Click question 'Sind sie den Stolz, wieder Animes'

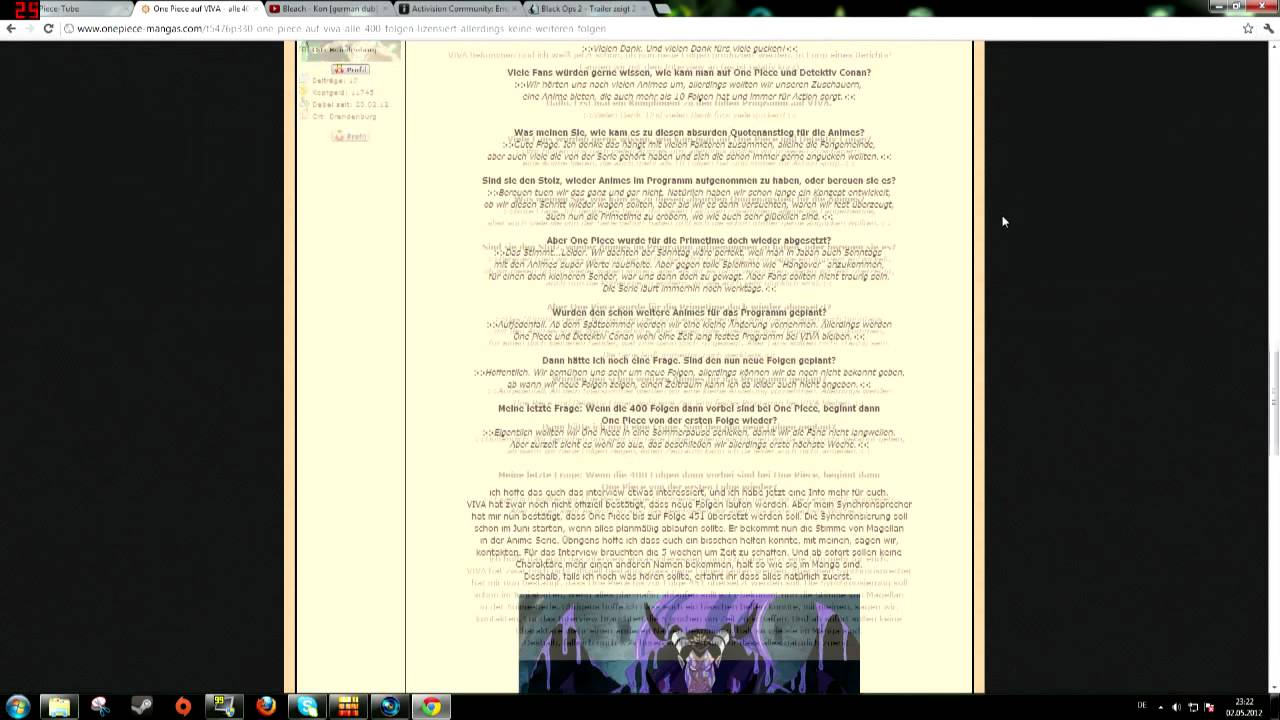[x=689, y=180]
